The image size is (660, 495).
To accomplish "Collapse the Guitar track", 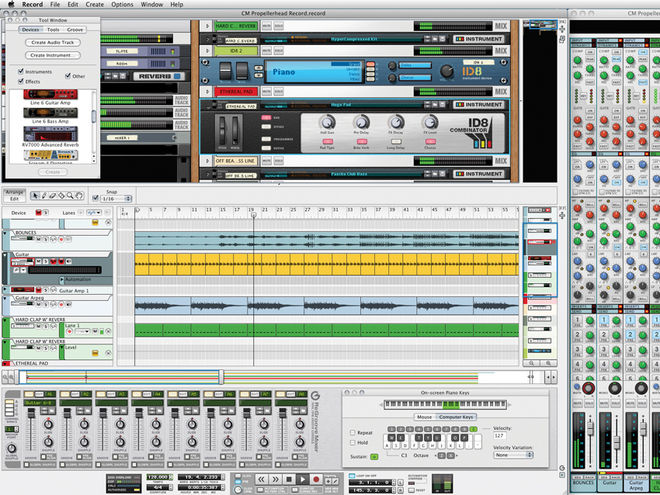I will 5,255.
